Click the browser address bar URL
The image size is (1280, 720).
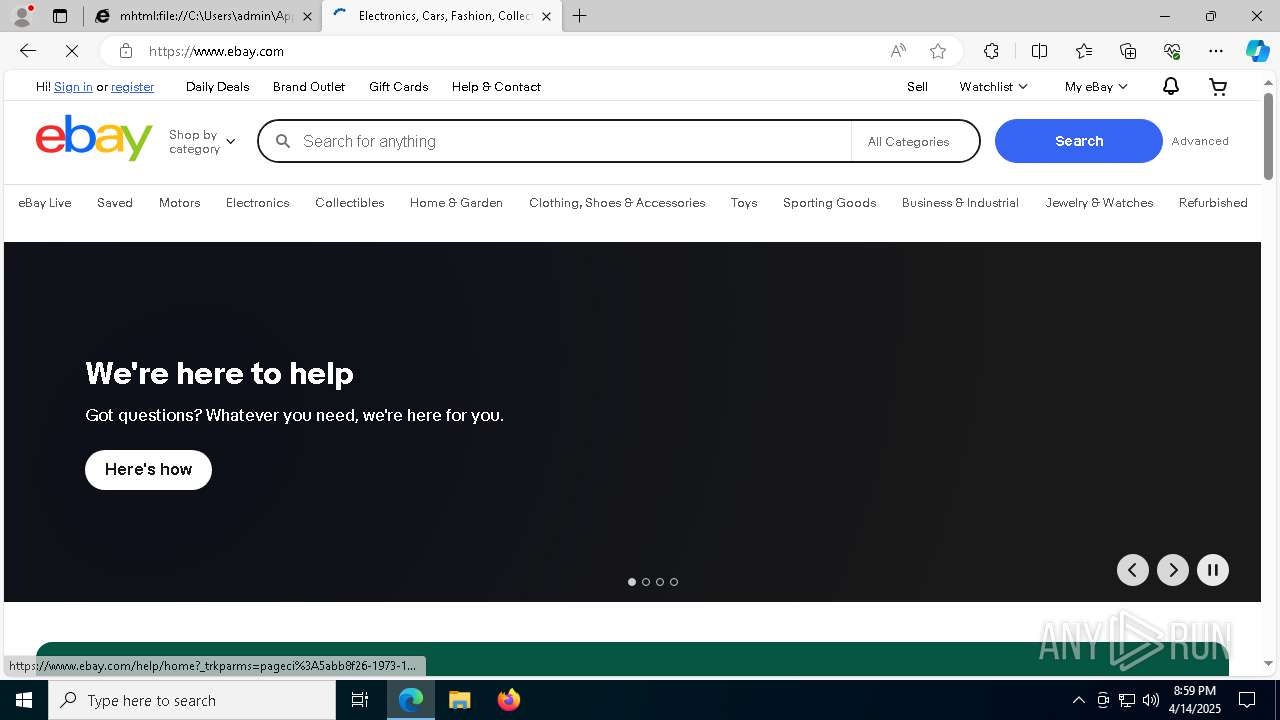(216, 51)
